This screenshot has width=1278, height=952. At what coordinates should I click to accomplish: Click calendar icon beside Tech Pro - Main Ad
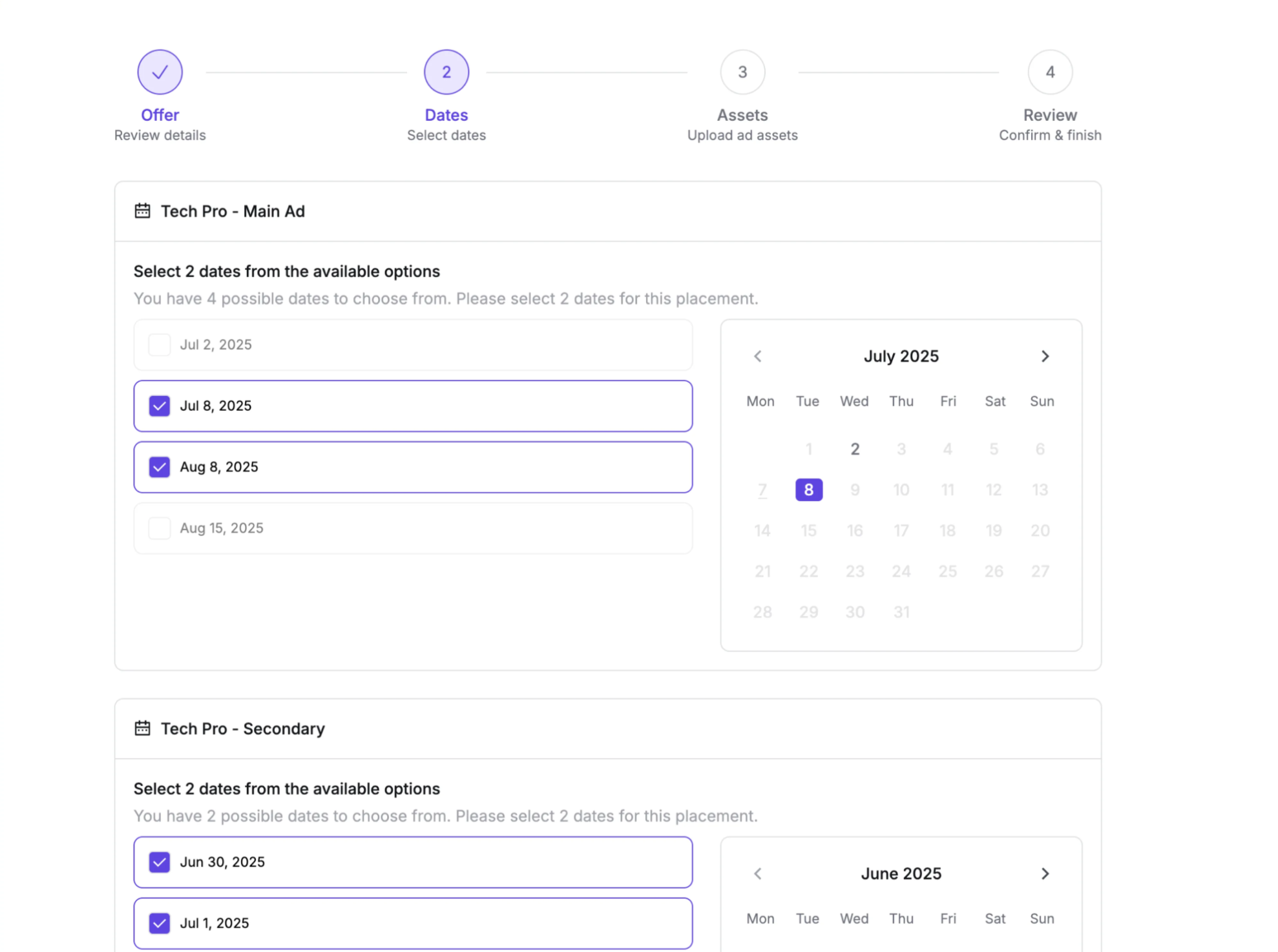(x=142, y=211)
